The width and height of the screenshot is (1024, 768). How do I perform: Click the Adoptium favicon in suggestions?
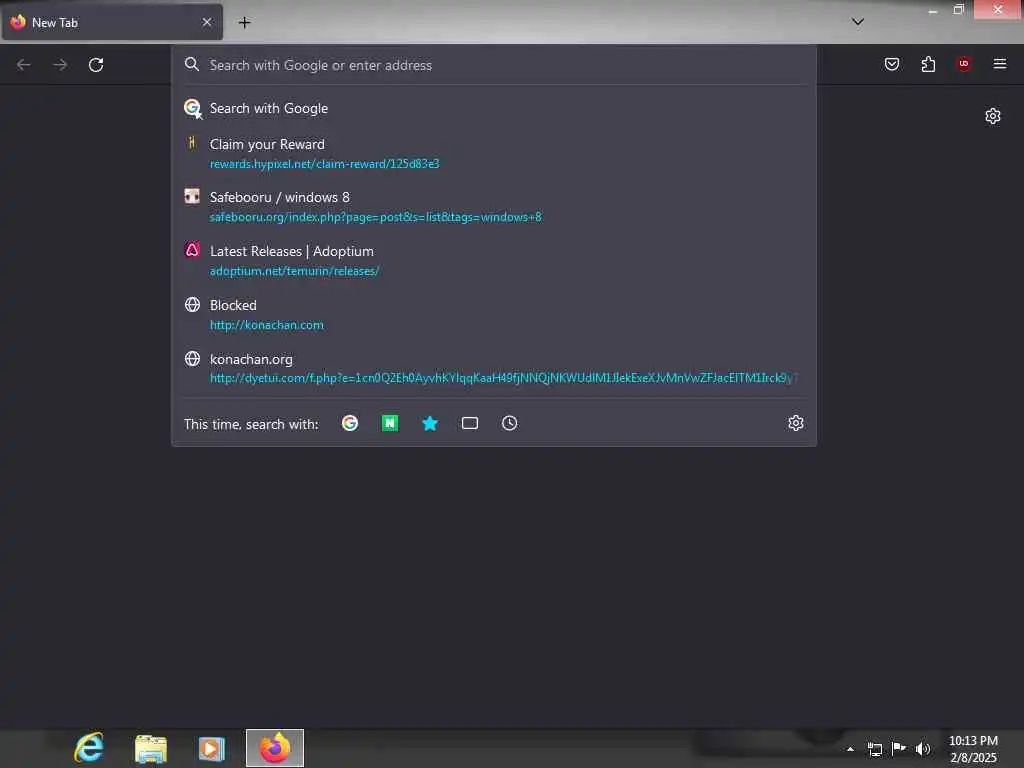pos(192,250)
